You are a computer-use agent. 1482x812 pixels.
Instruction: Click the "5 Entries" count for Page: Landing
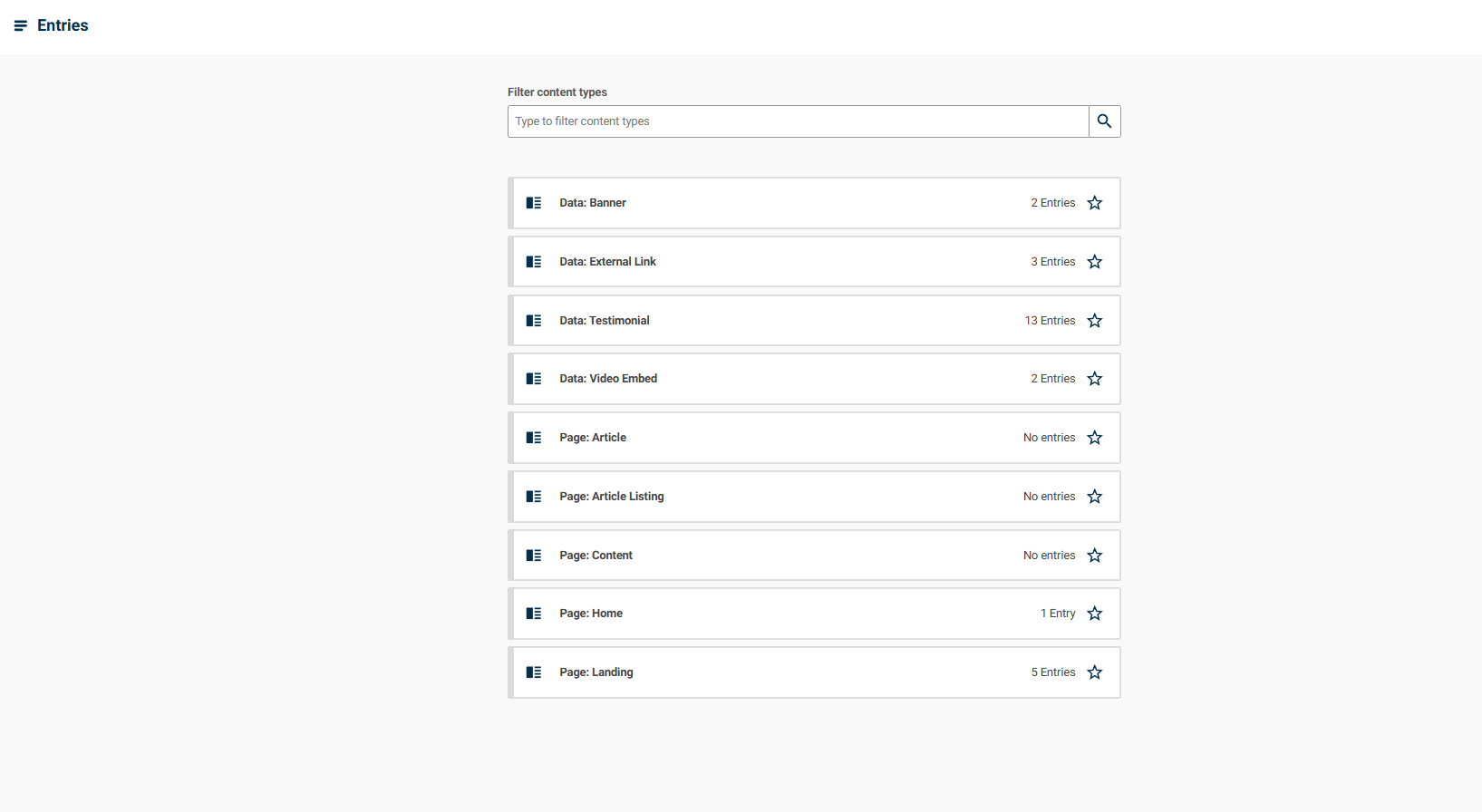coord(1053,672)
